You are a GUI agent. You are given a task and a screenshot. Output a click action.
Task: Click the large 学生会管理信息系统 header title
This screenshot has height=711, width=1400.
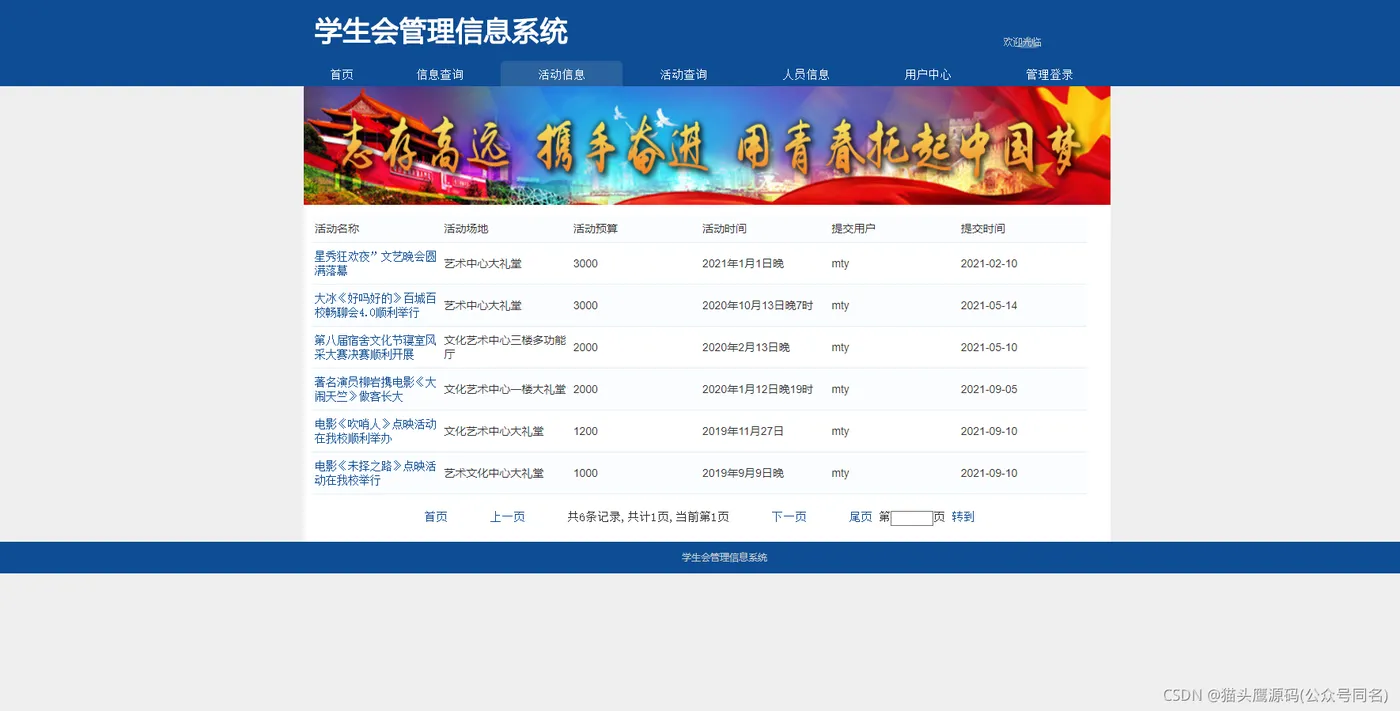pyautogui.click(x=441, y=31)
